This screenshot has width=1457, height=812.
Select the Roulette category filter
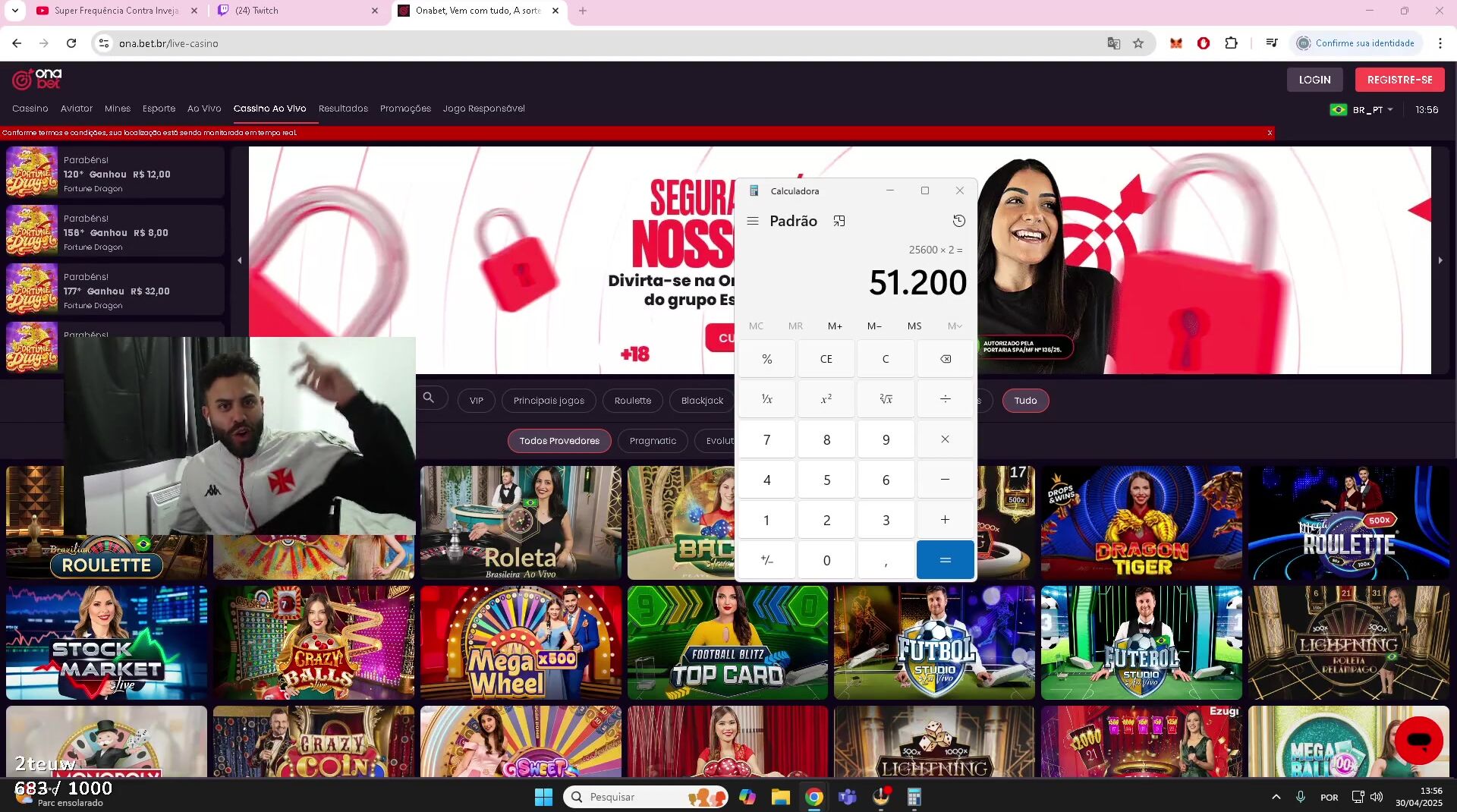tap(633, 401)
